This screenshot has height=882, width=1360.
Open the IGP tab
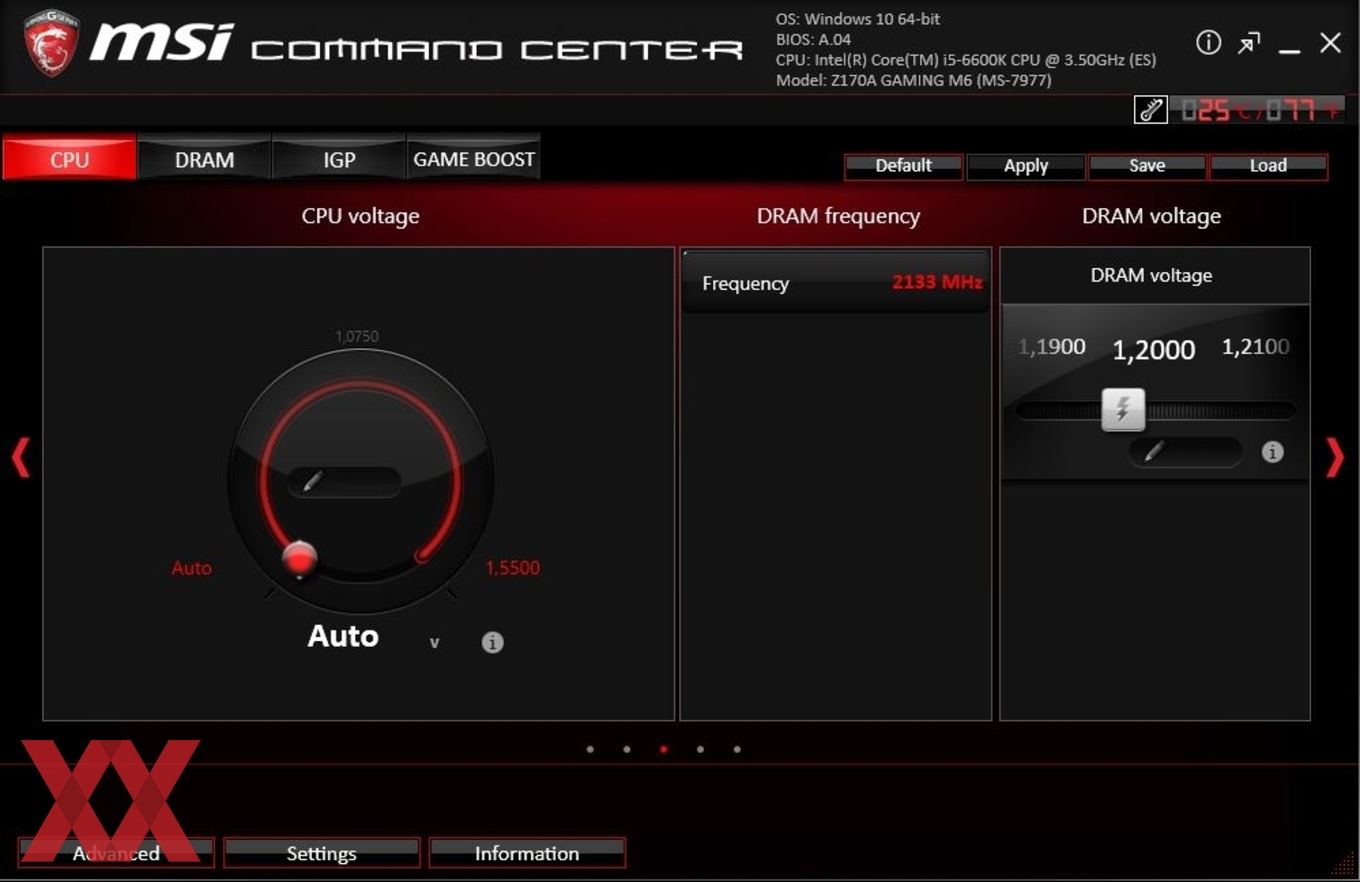tap(339, 159)
